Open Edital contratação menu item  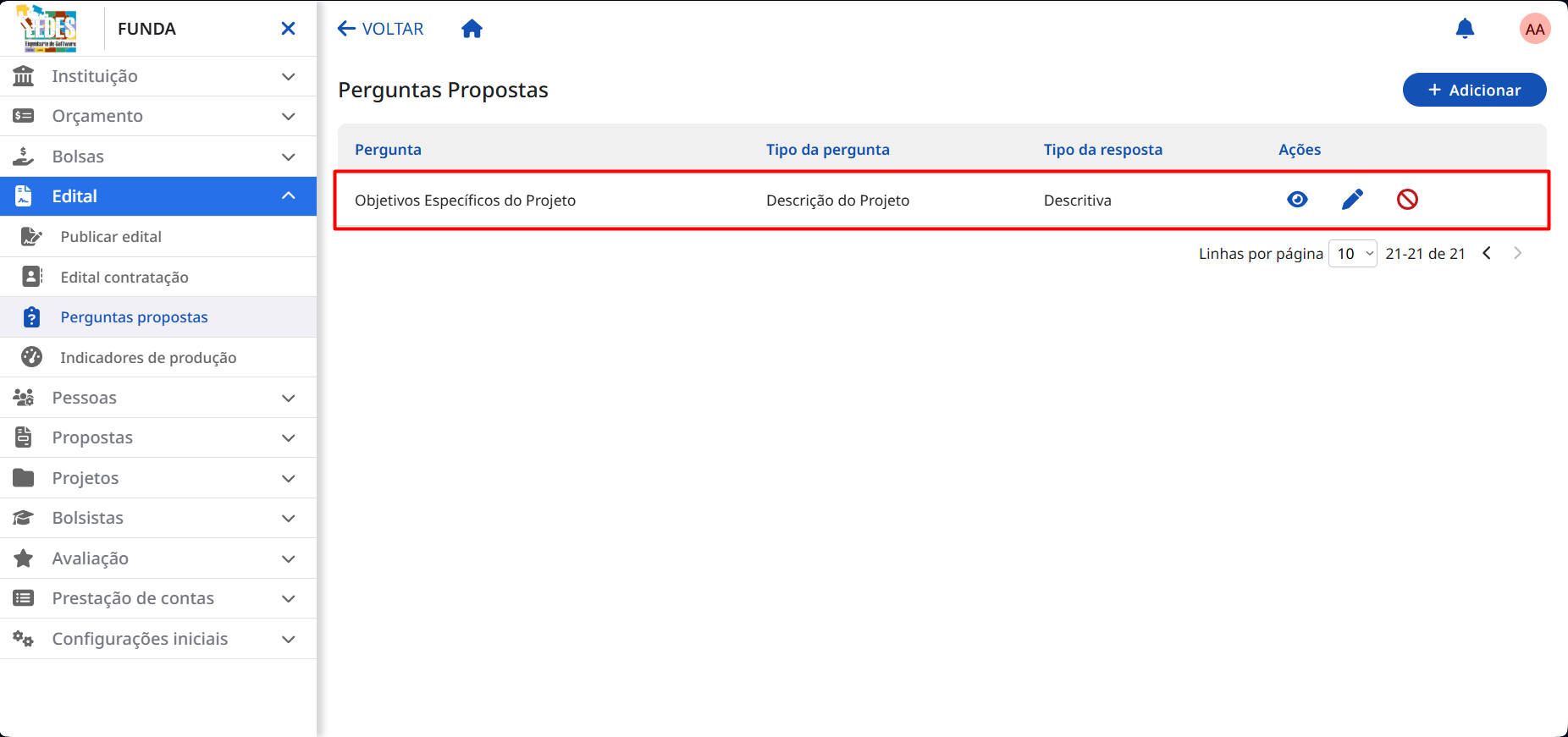point(158,277)
